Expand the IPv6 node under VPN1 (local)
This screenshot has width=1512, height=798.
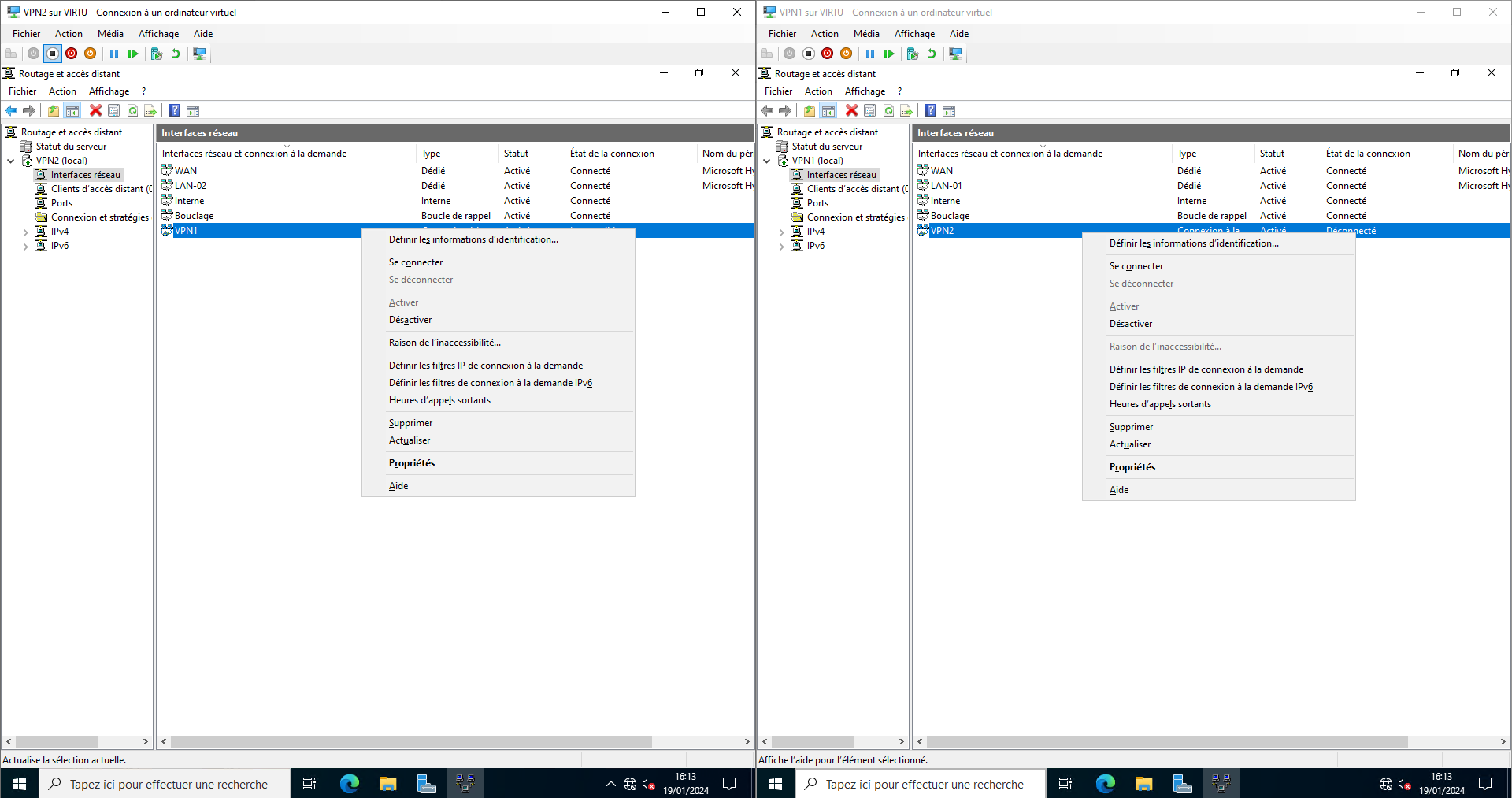tap(782, 247)
